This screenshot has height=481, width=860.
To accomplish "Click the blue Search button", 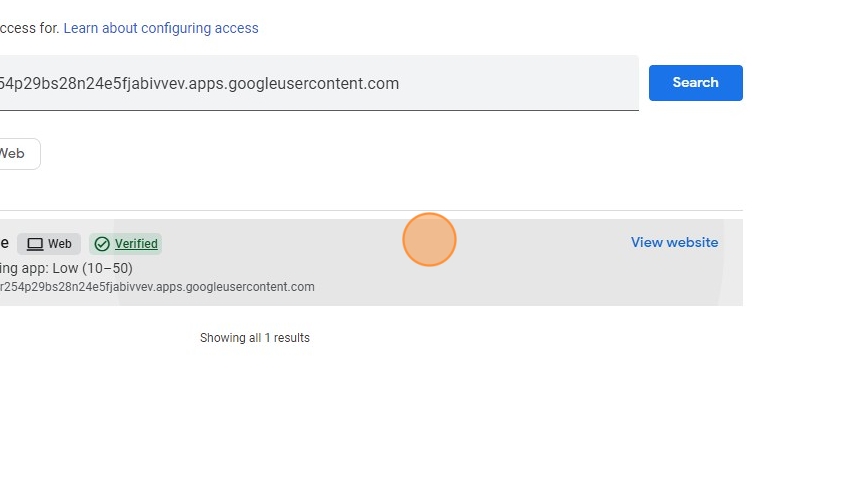I will click(x=695, y=83).
